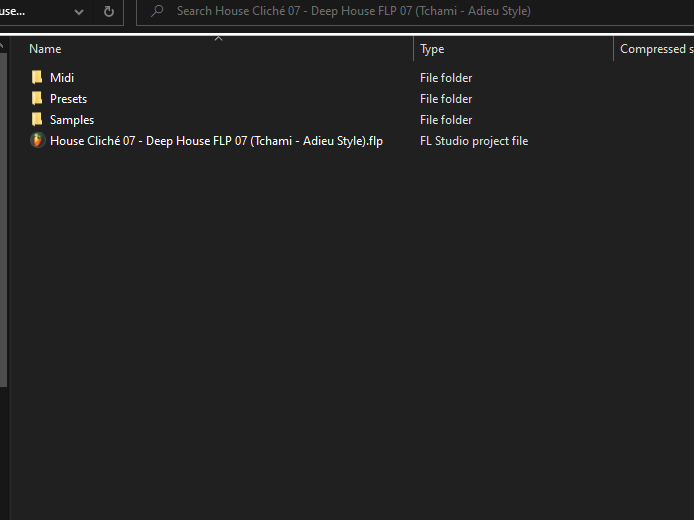694x520 pixels.
Task: Select the Midi folder name
Action: [x=62, y=78]
